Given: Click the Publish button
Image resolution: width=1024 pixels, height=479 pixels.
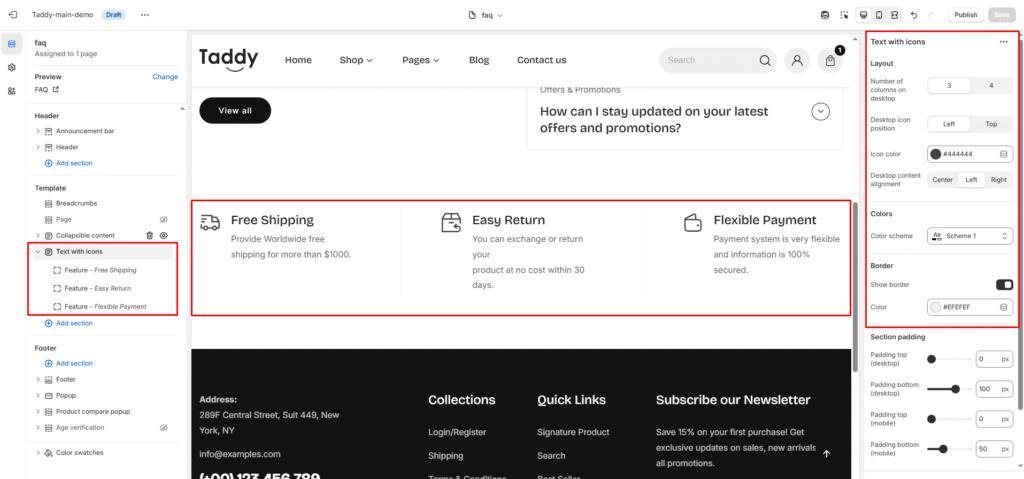Looking at the screenshot, I should pos(965,15).
